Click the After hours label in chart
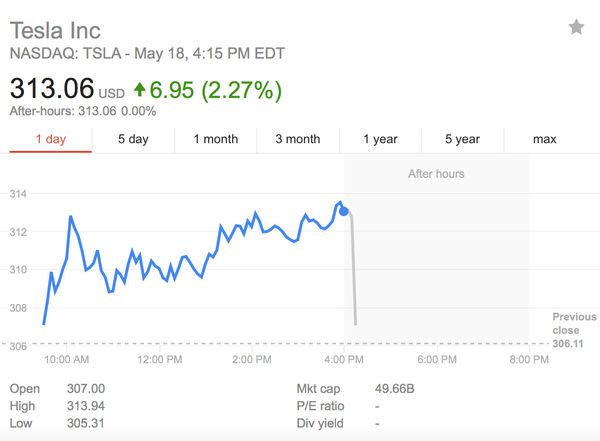600x441 pixels. click(436, 174)
